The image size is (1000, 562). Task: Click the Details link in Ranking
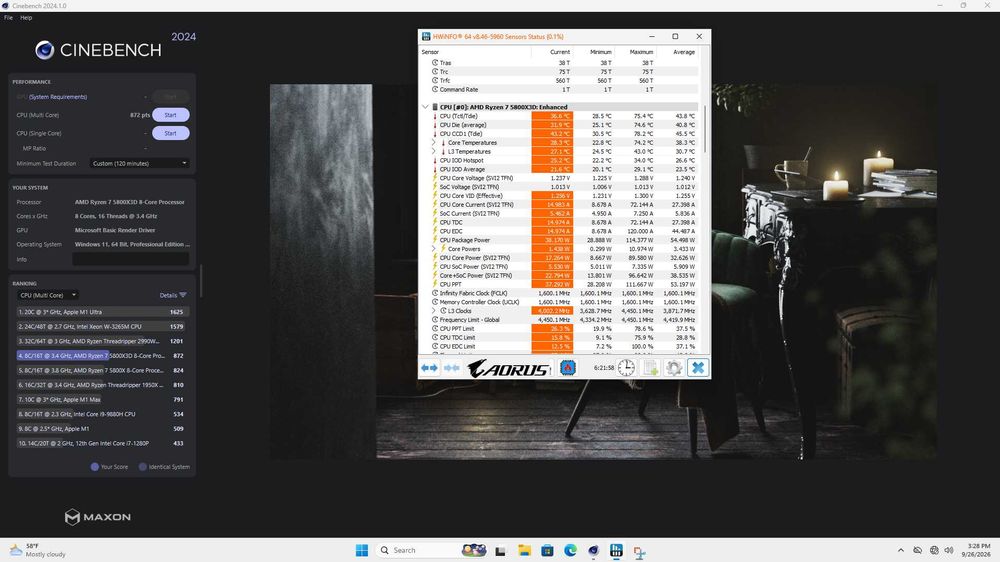(x=168, y=295)
